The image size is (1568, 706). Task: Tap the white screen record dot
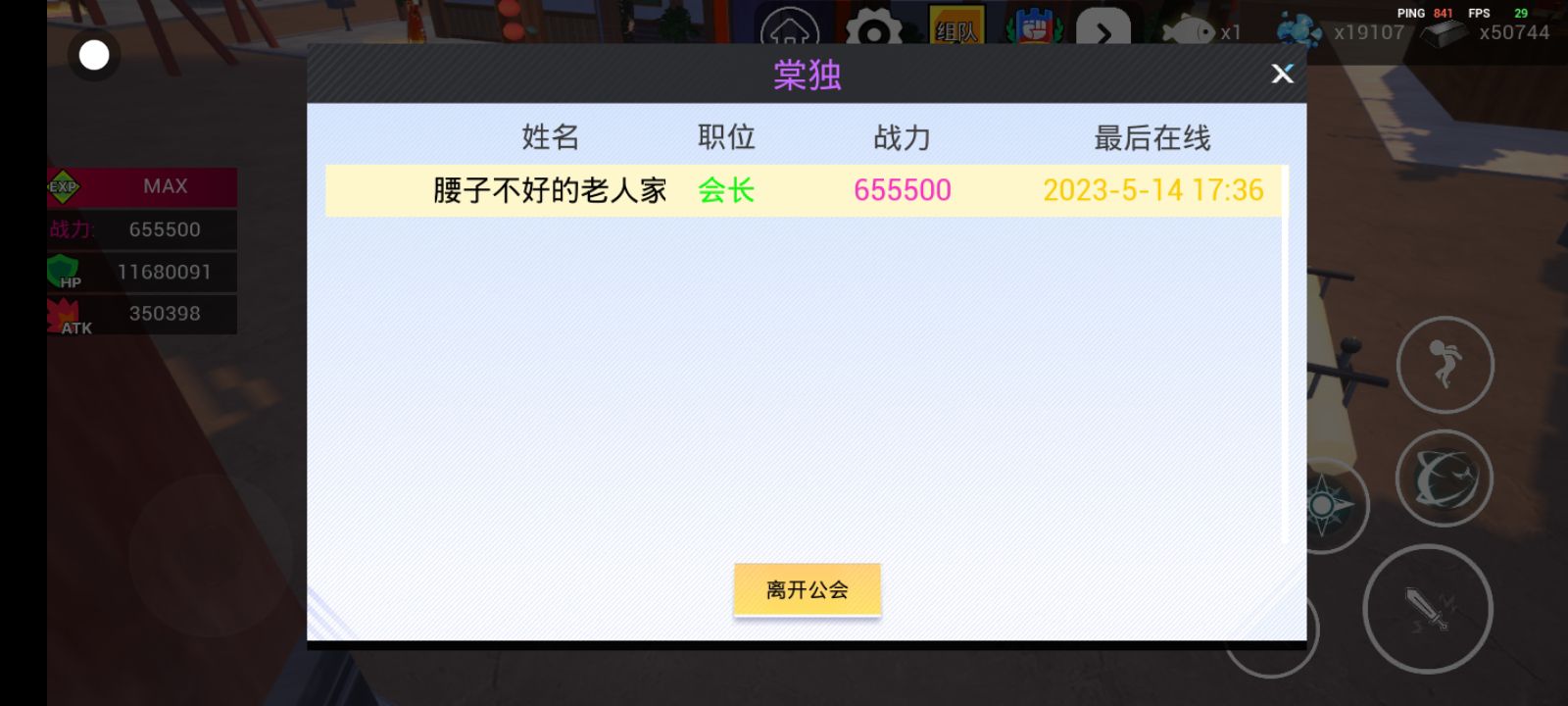click(94, 55)
